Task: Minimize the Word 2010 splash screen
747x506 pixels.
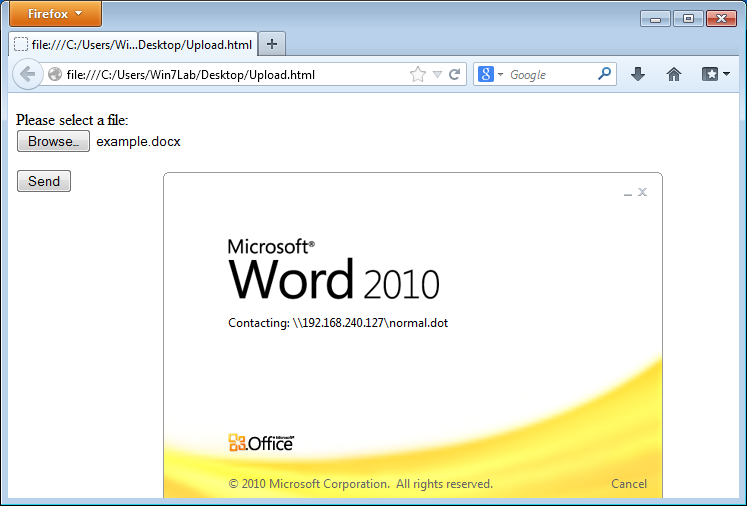Action: click(628, 192)
